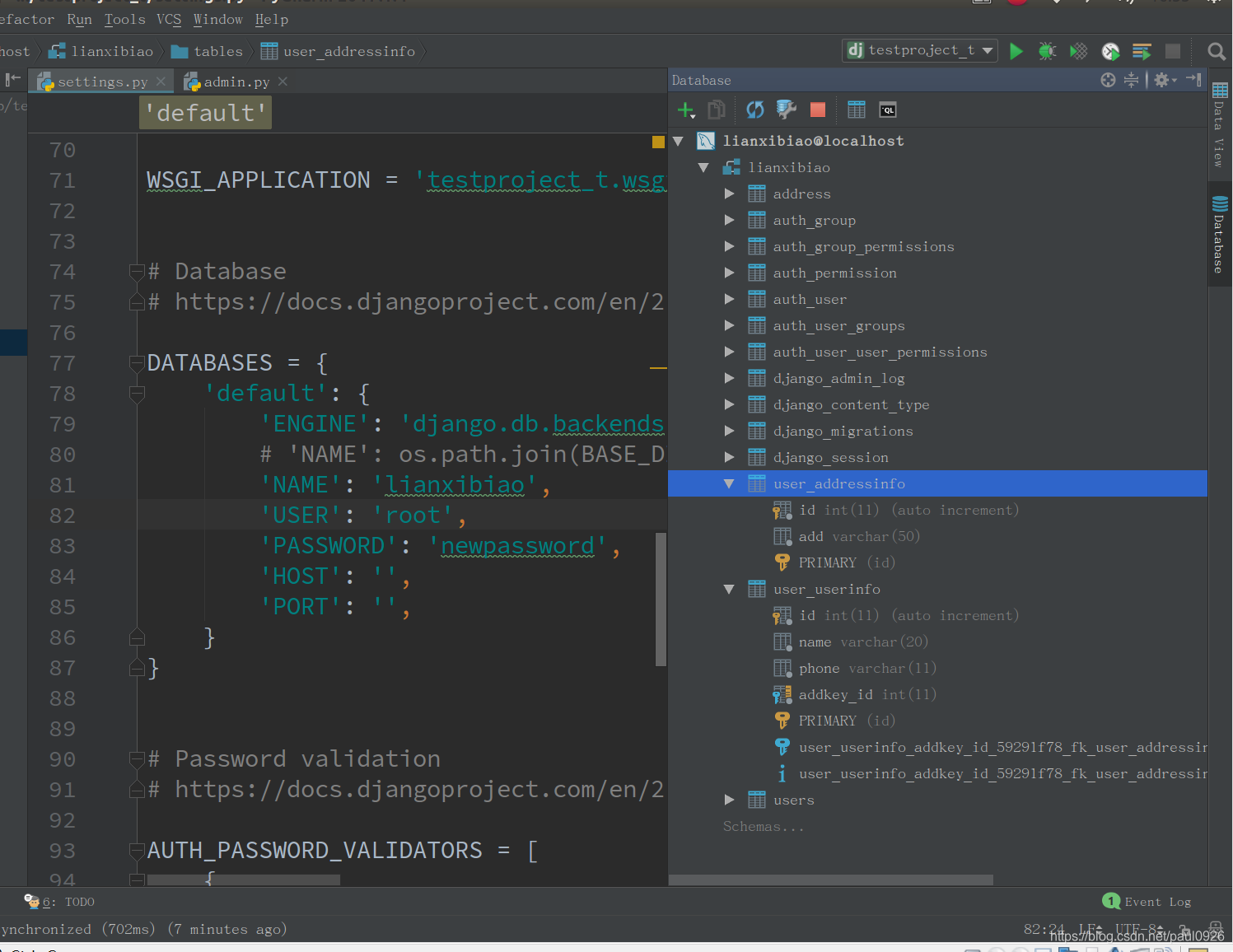Open the table editor icon
1233x952 pixels.
857,110
